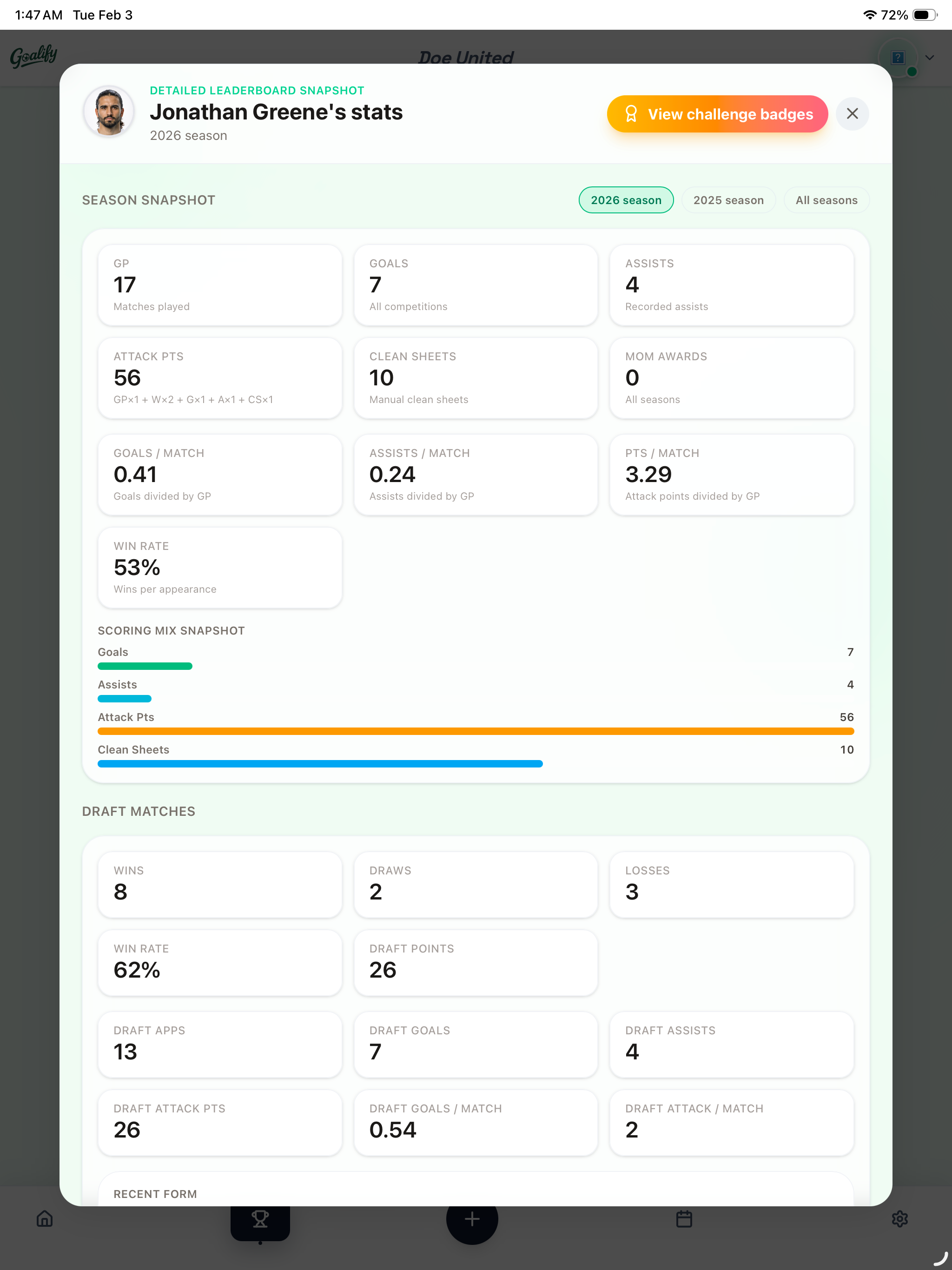Screen dimensions: 952x1270
Task: Click the orange Attack Pts progress bar
Action: pyautogui.click(x=476, y=731)
